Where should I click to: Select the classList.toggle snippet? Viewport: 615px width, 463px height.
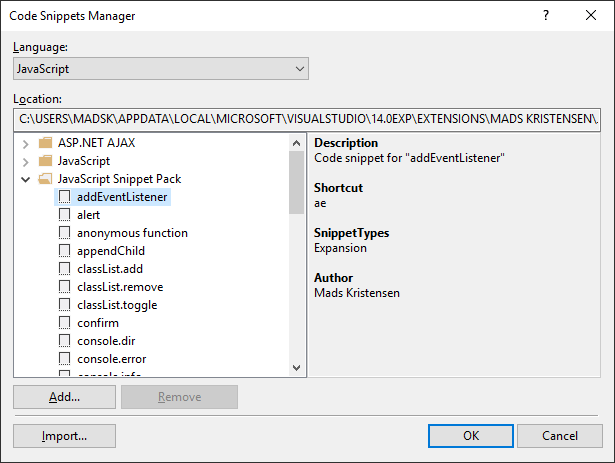117,305
